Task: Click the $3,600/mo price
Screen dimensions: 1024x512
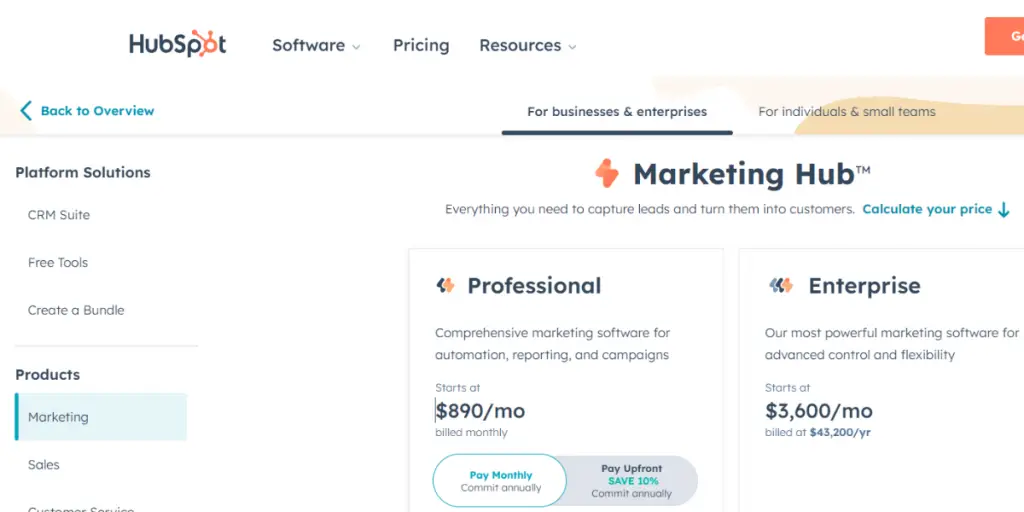Action: [819, 411]
